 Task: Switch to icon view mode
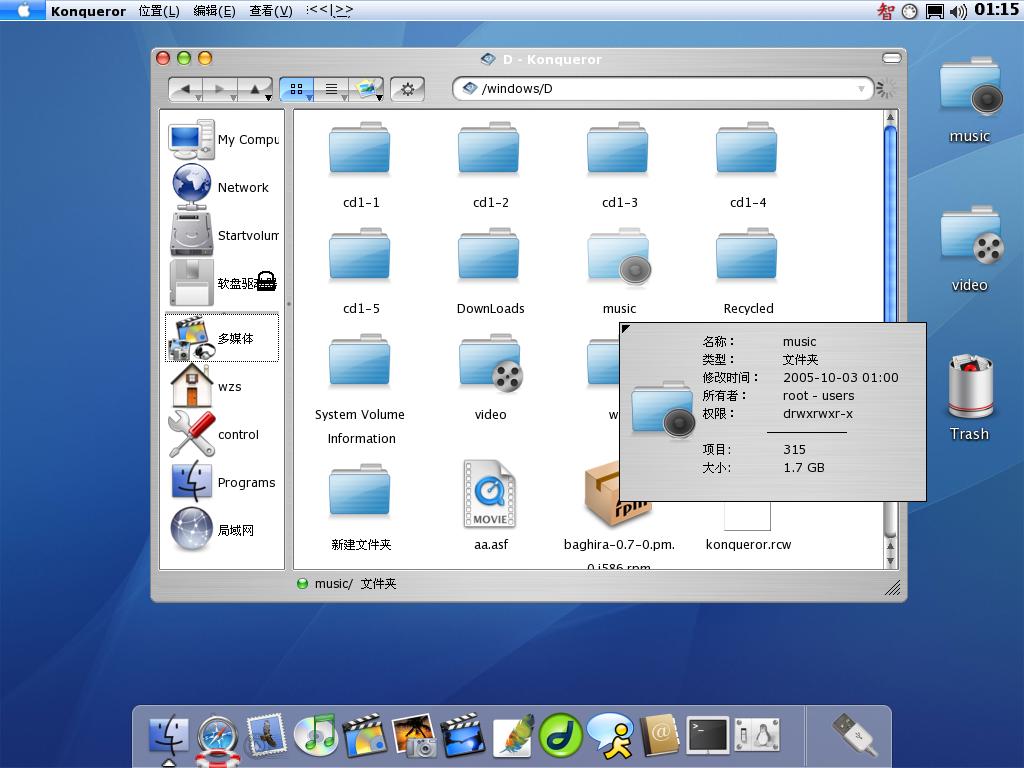pyautogui.click(x=296, y=89)
